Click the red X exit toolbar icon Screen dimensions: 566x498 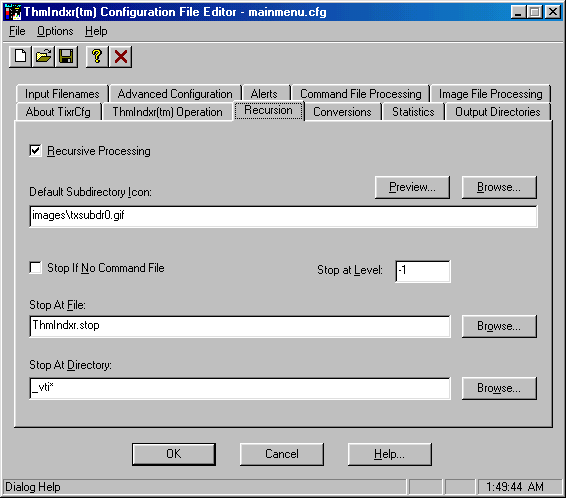(121, 57)
